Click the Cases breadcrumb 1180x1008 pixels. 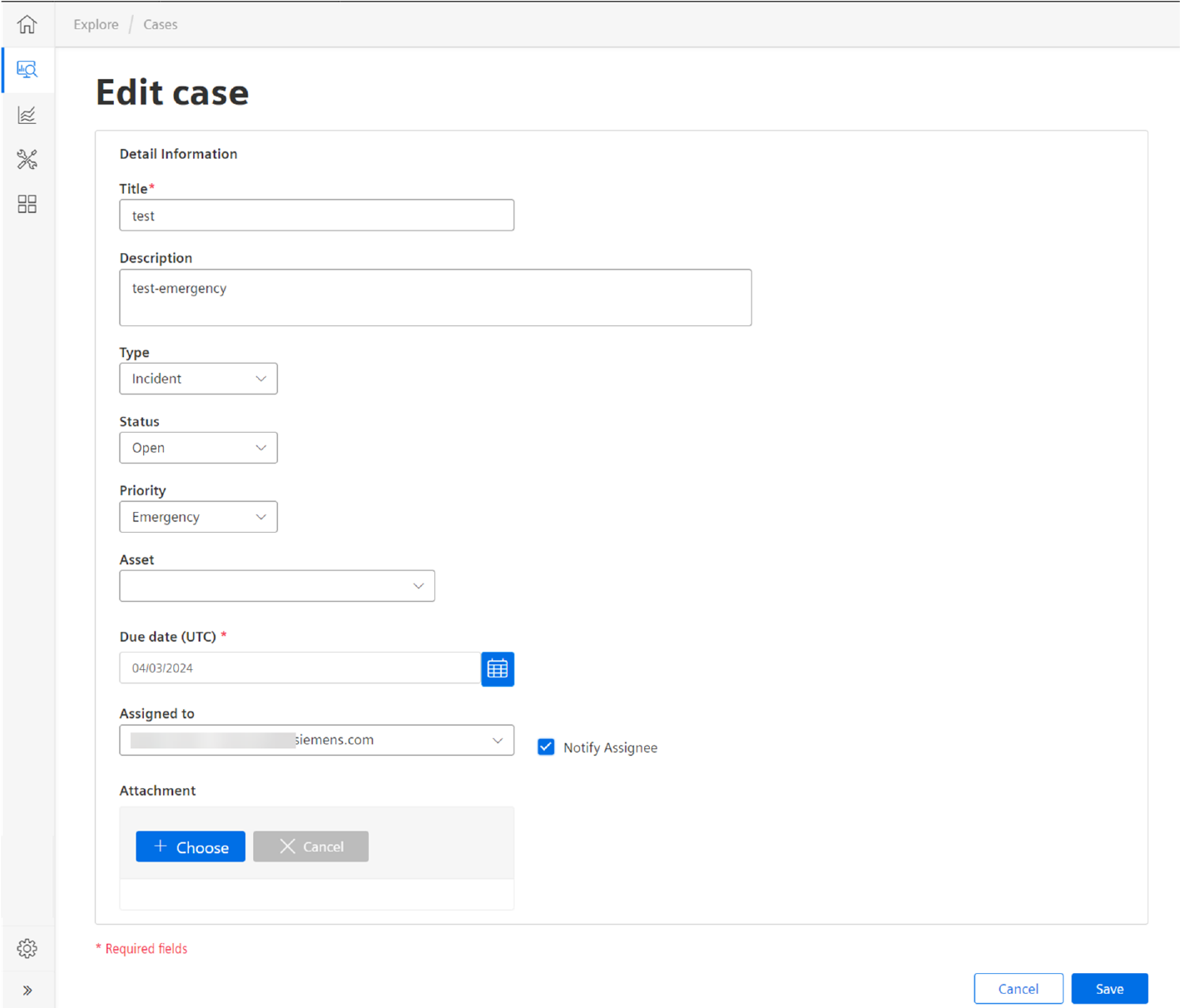point(160,24)
